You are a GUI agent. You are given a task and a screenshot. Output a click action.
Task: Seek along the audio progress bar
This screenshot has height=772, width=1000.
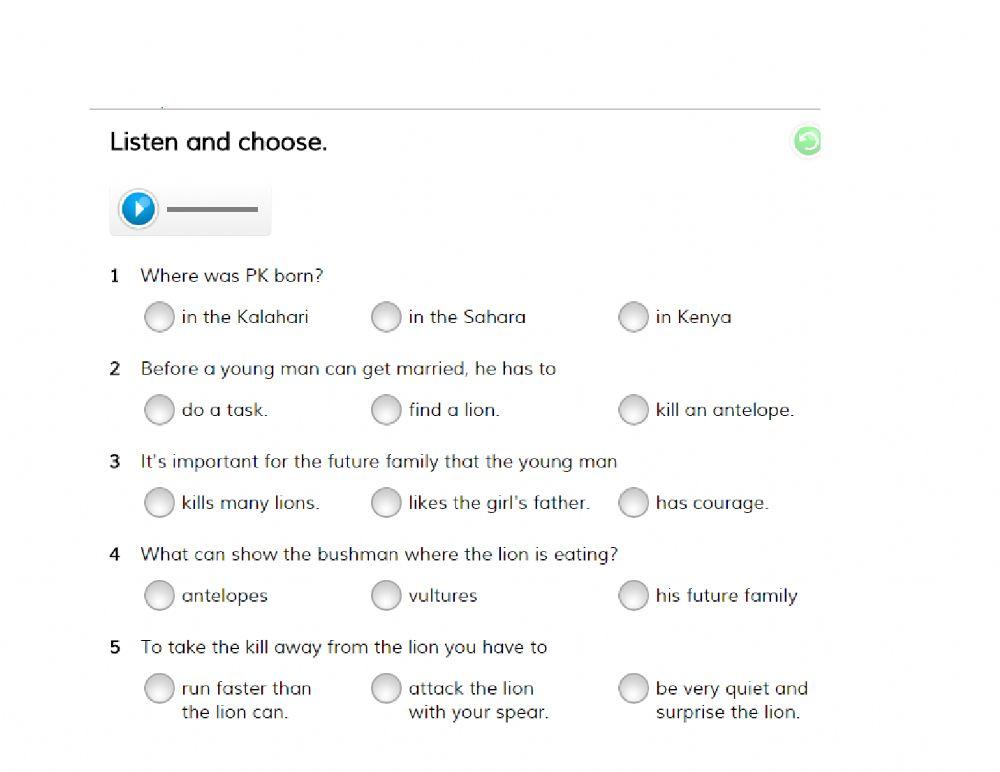(212, 209)
